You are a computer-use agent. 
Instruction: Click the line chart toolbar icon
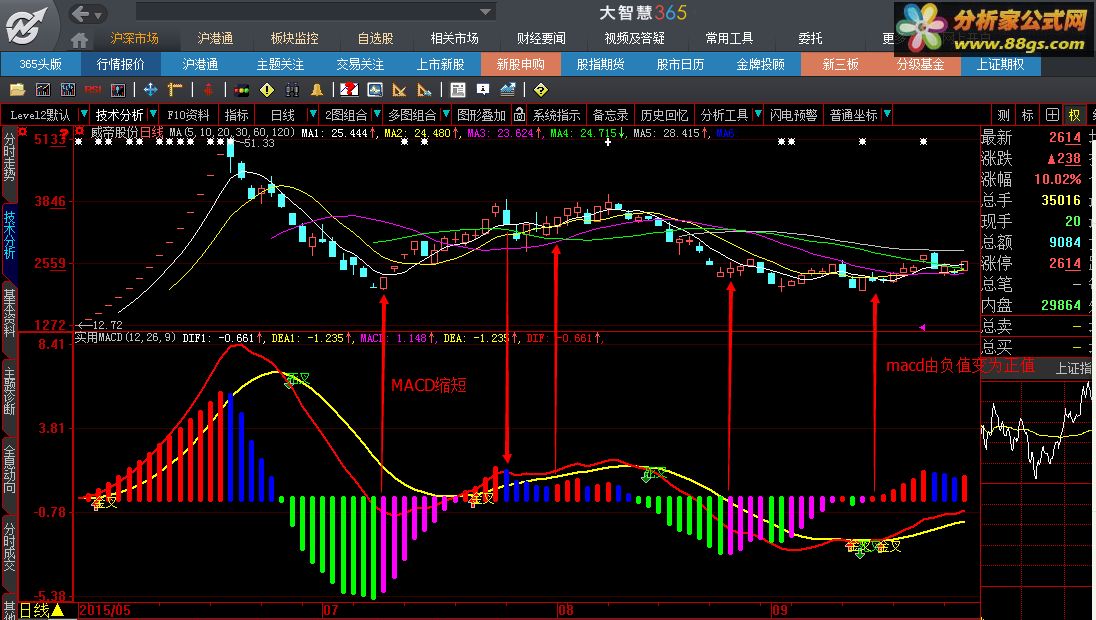click(x=43, y=89)
